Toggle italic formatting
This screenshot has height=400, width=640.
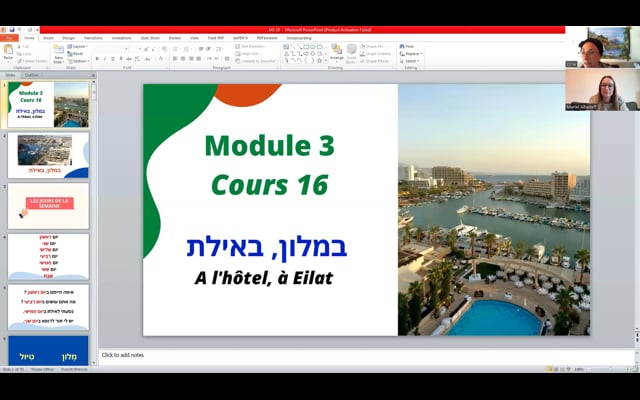coord(105,59)
